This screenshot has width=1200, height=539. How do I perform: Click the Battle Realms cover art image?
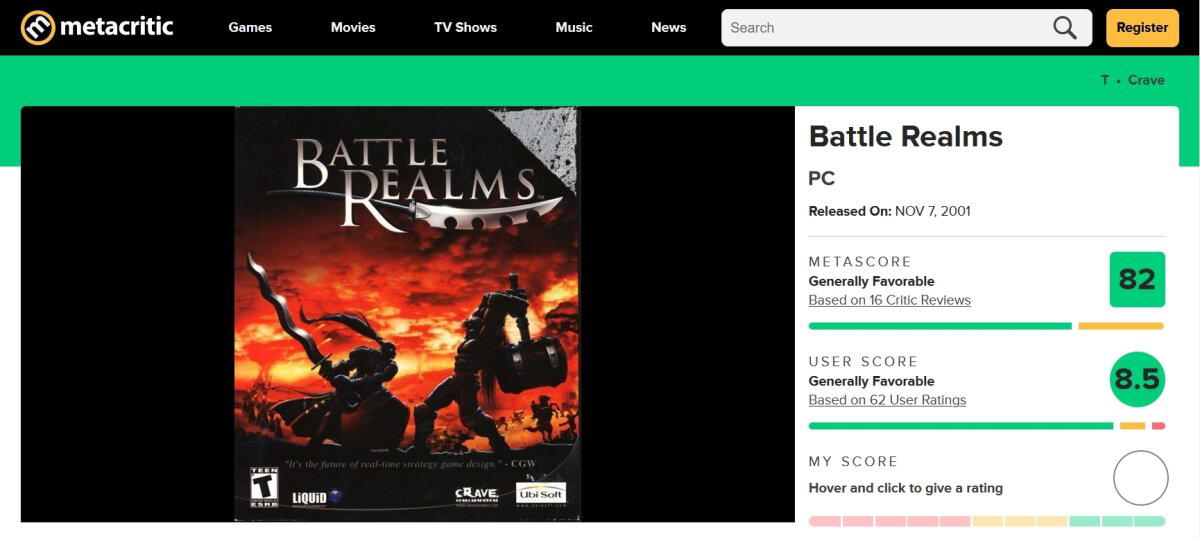pos(407,314)
